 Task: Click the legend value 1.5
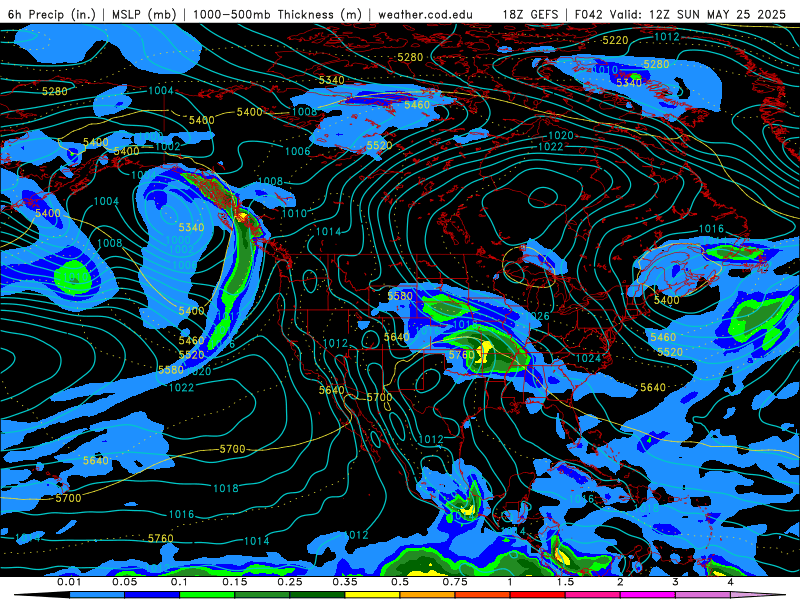[x=565, y=582]
